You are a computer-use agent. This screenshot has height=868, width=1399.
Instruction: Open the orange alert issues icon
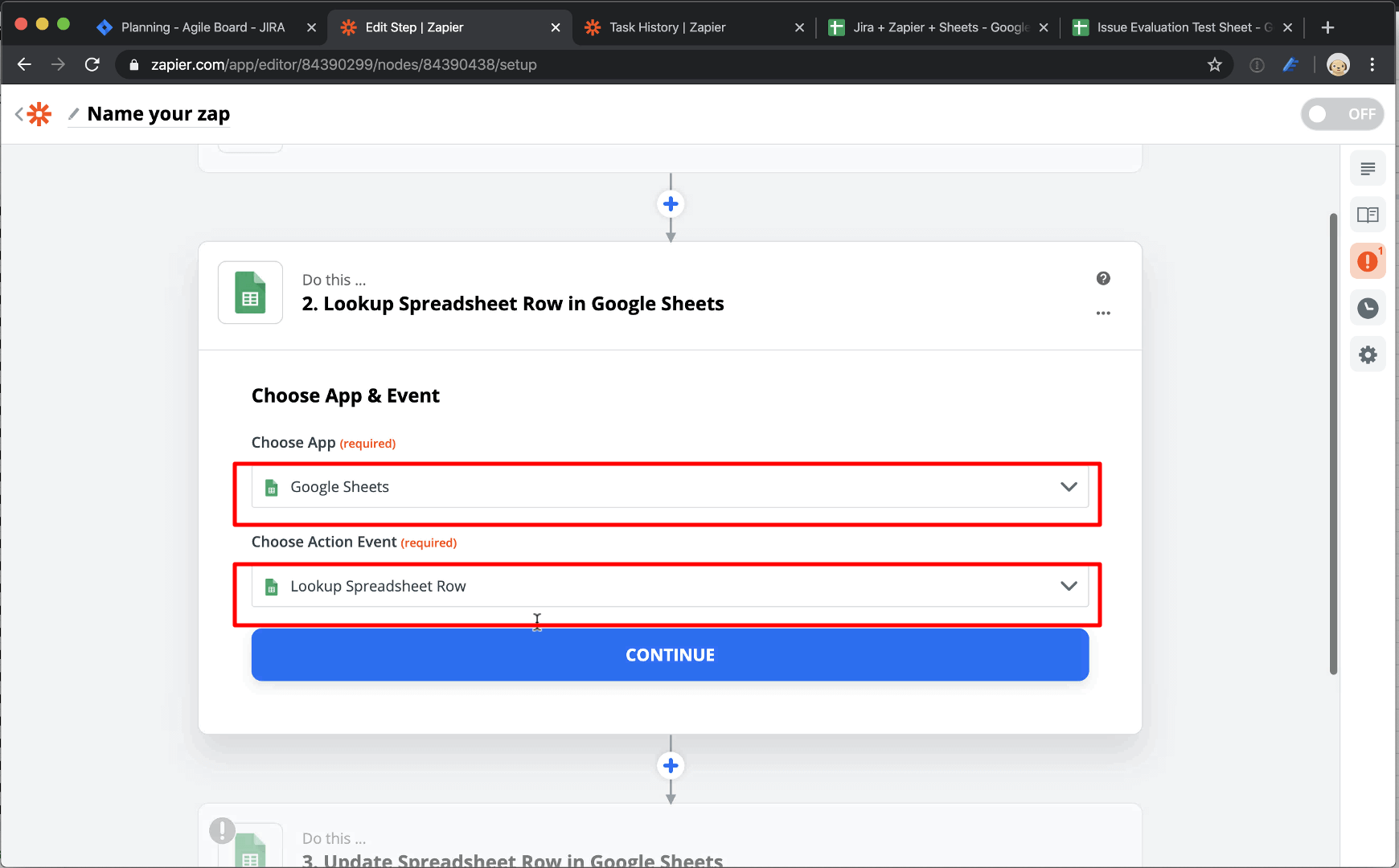pos(1368,261)
